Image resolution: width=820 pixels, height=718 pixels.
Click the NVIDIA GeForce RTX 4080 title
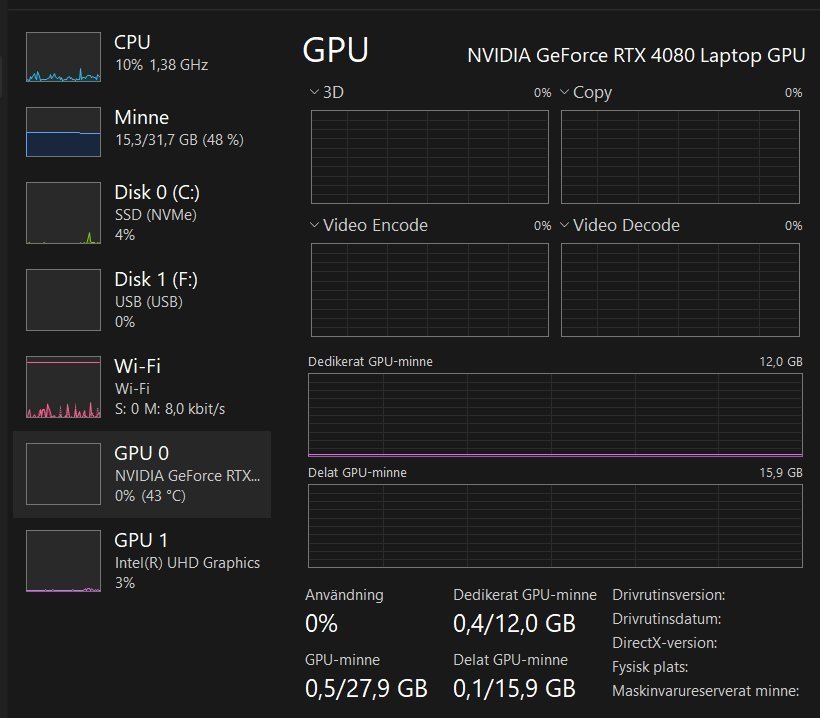click(x=636, y=55)
